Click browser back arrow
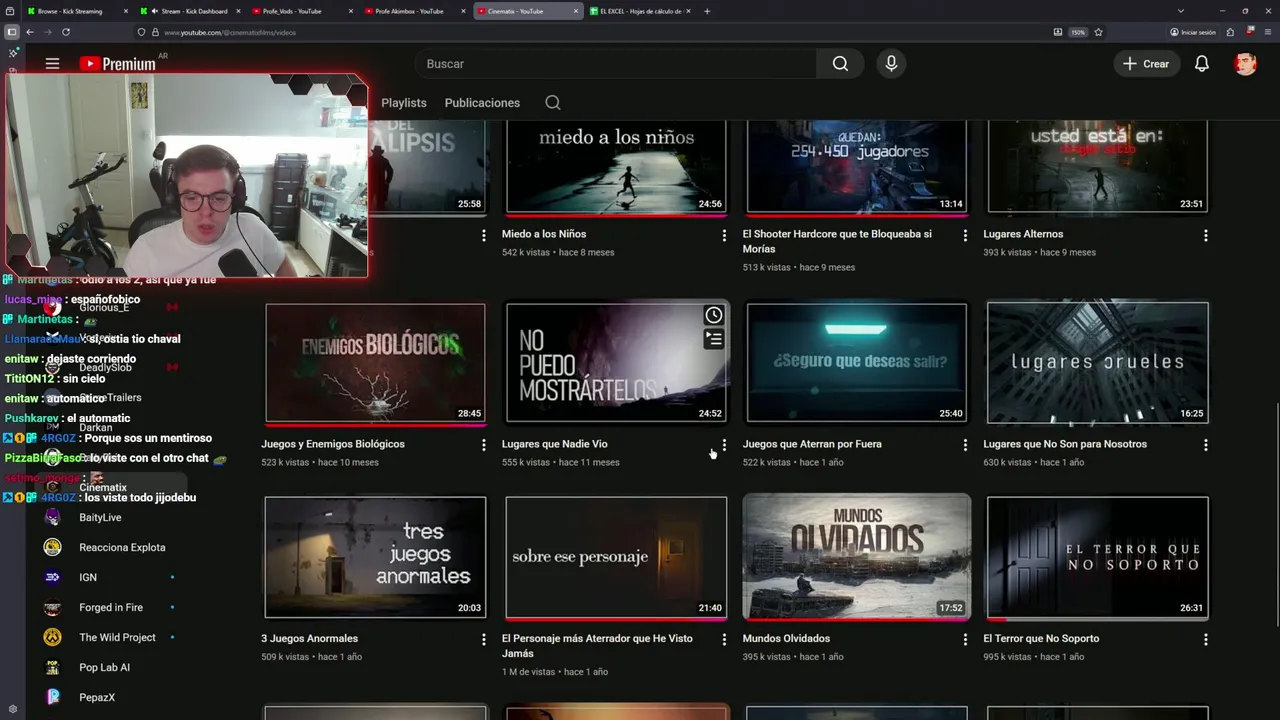Screen dimensions: 1280x720 coord(30,32)
